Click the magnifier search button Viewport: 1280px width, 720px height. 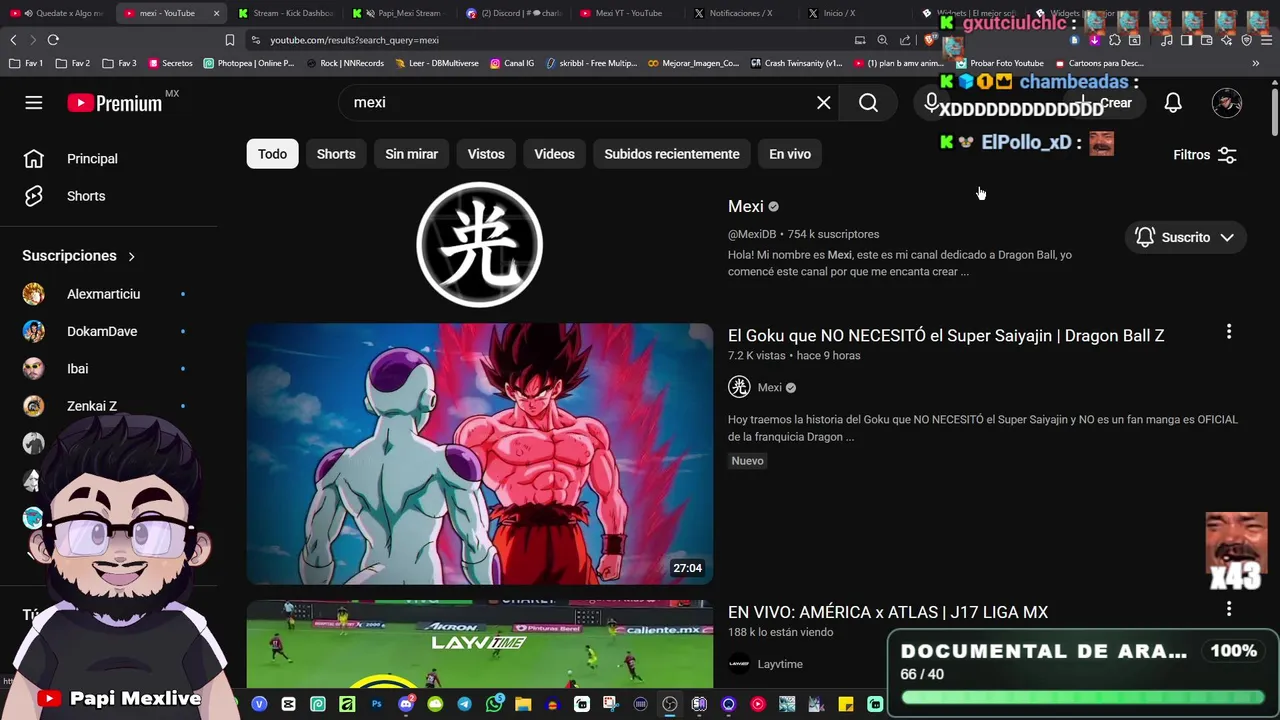pos(868,102)
